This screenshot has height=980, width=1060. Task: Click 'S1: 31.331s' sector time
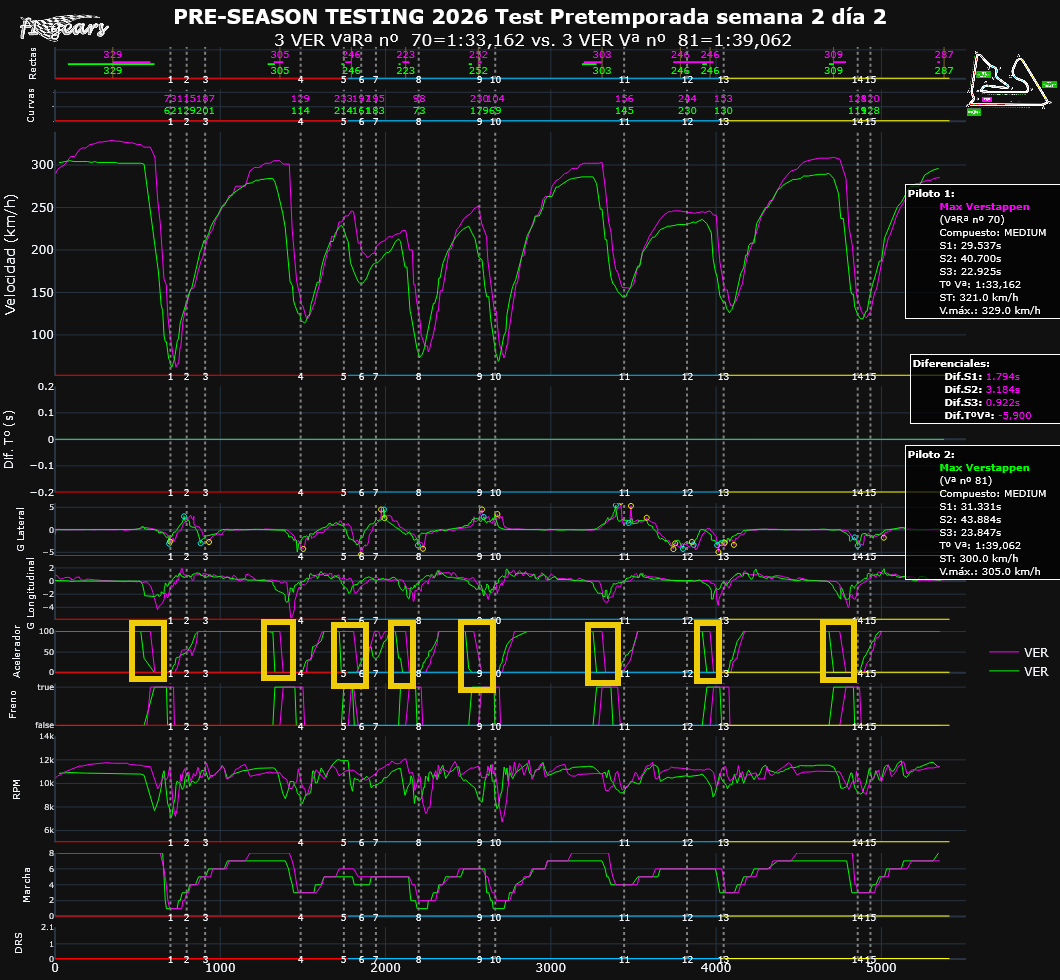point(970,506)
